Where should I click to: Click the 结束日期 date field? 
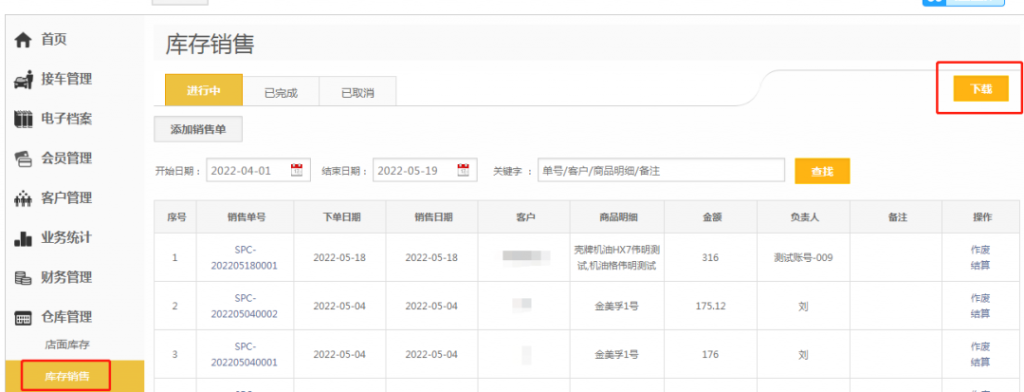click(425, 171)
